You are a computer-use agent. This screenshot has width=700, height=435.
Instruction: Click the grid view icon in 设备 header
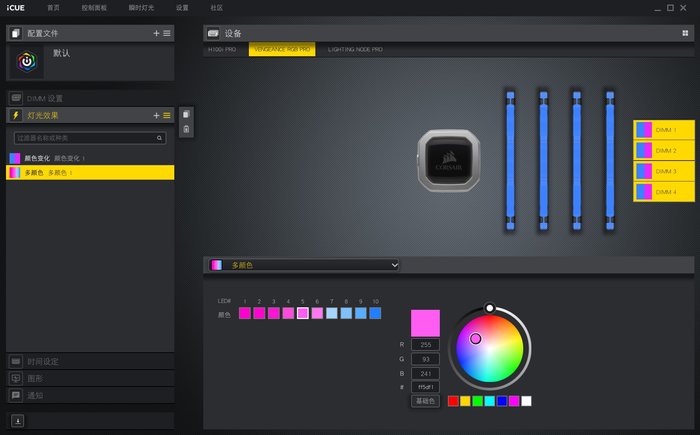click(685, 33)
